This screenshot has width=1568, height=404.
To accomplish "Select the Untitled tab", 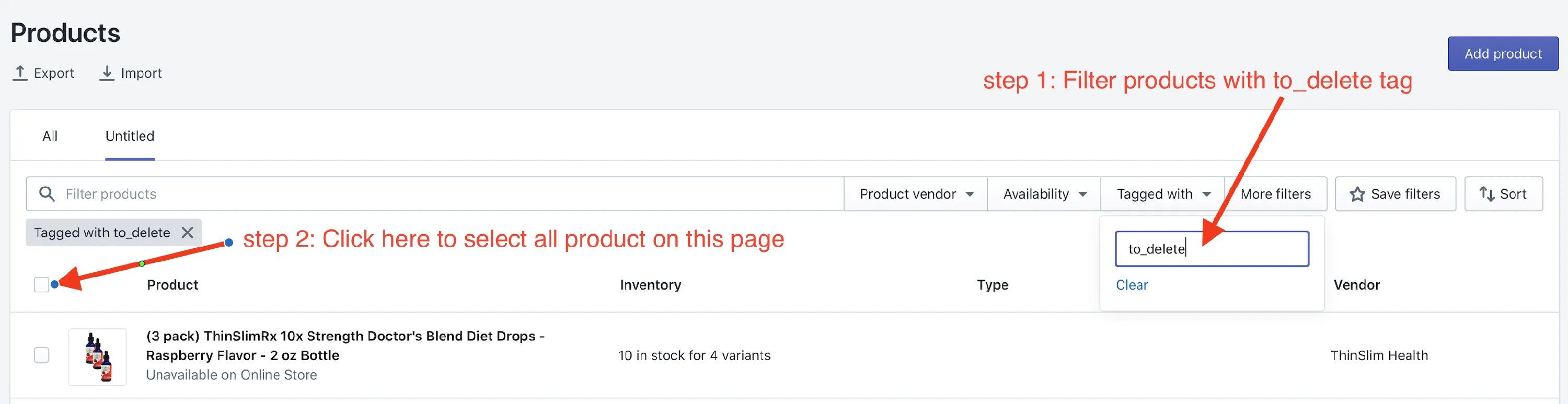I will (x=130, y=136).
